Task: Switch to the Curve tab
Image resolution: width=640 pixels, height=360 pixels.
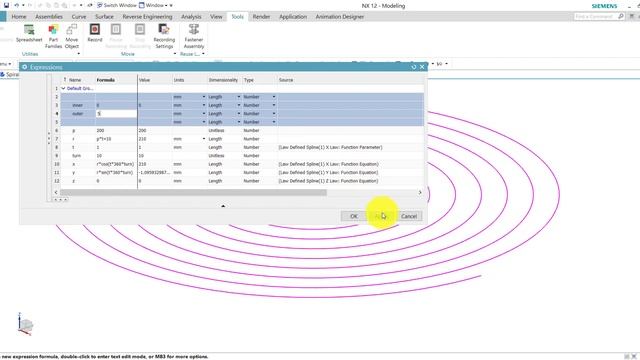Action: tap(79, 17)
